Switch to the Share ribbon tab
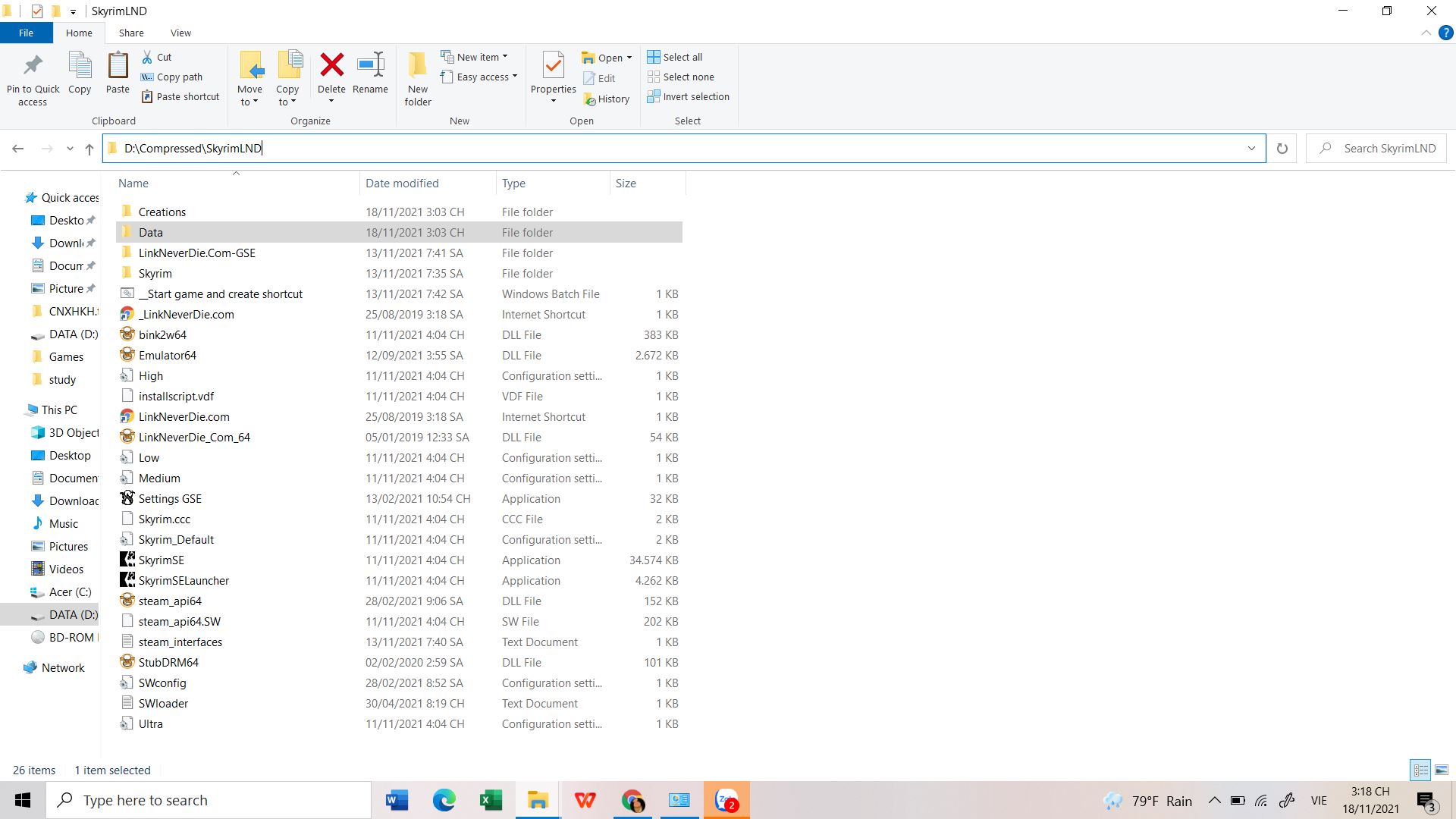The width and height of the screenshot is (1456, 819). point(131,33)
